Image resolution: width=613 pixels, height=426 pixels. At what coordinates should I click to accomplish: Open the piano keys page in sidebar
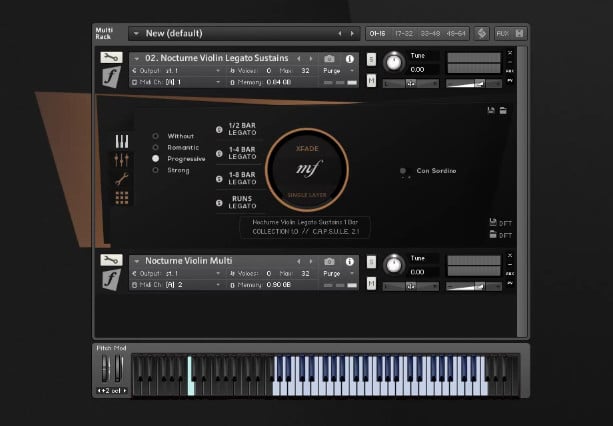pos(122,141)
